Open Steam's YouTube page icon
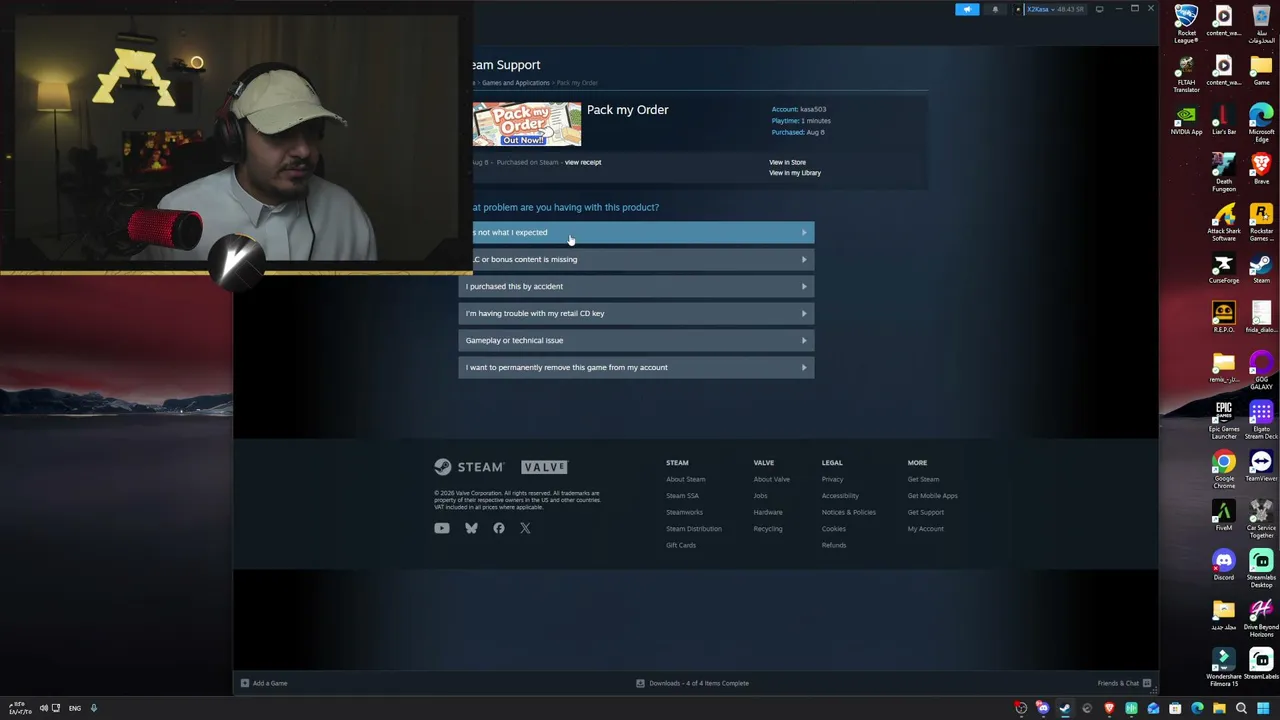1280x720 pixels. 442,528
